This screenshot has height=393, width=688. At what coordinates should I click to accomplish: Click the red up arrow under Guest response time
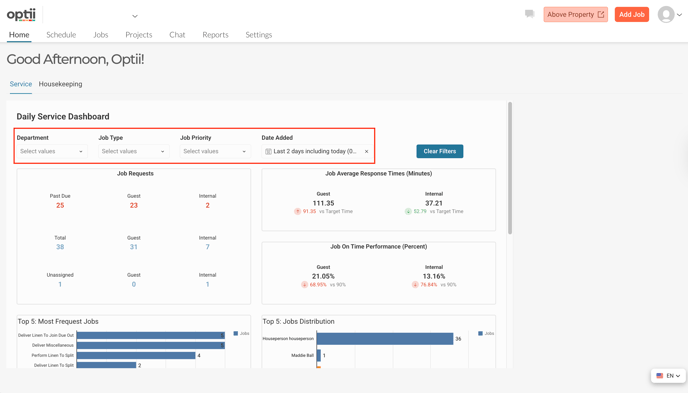[x=297, y=211]
